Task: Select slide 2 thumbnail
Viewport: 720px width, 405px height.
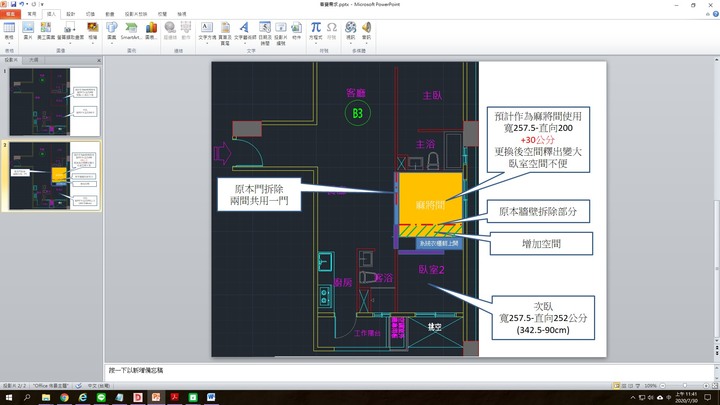Action: tap(55, 176)
